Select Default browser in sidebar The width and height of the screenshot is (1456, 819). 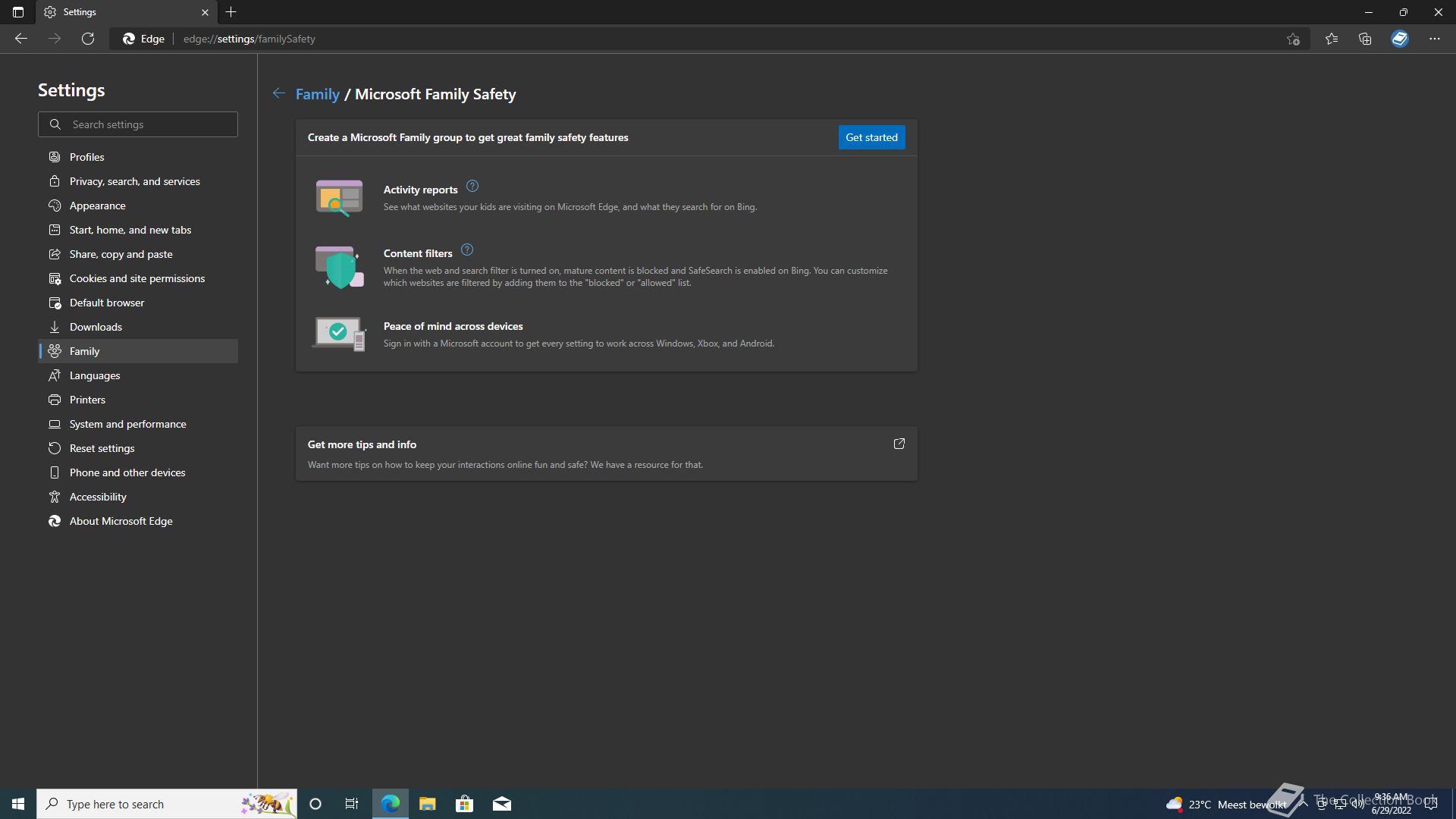(138, 303)
